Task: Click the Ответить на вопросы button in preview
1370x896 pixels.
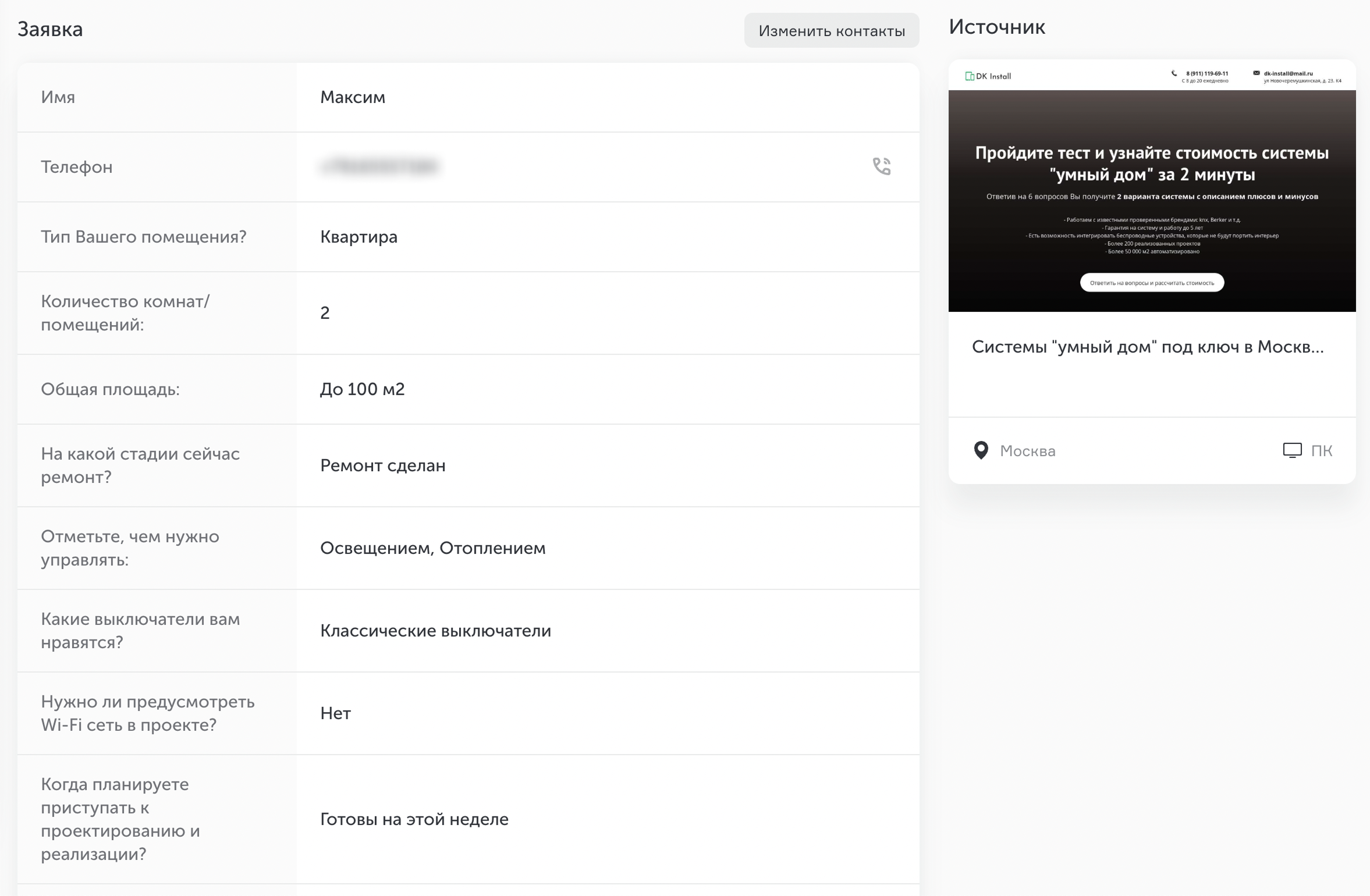Action: pyautogui.click(x=1152, y=283)
